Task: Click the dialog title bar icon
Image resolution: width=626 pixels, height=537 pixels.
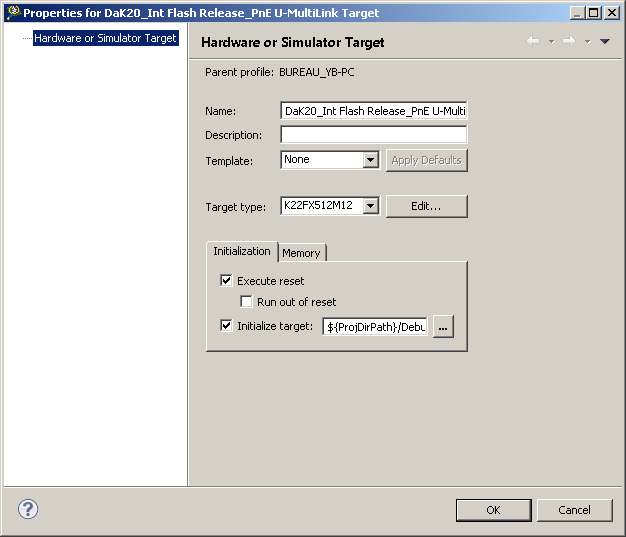Action: (x=13, y=12)
